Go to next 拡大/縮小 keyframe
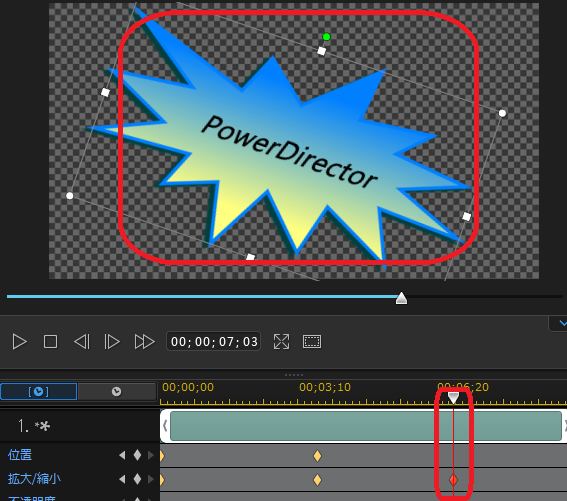 pos(151,479)
